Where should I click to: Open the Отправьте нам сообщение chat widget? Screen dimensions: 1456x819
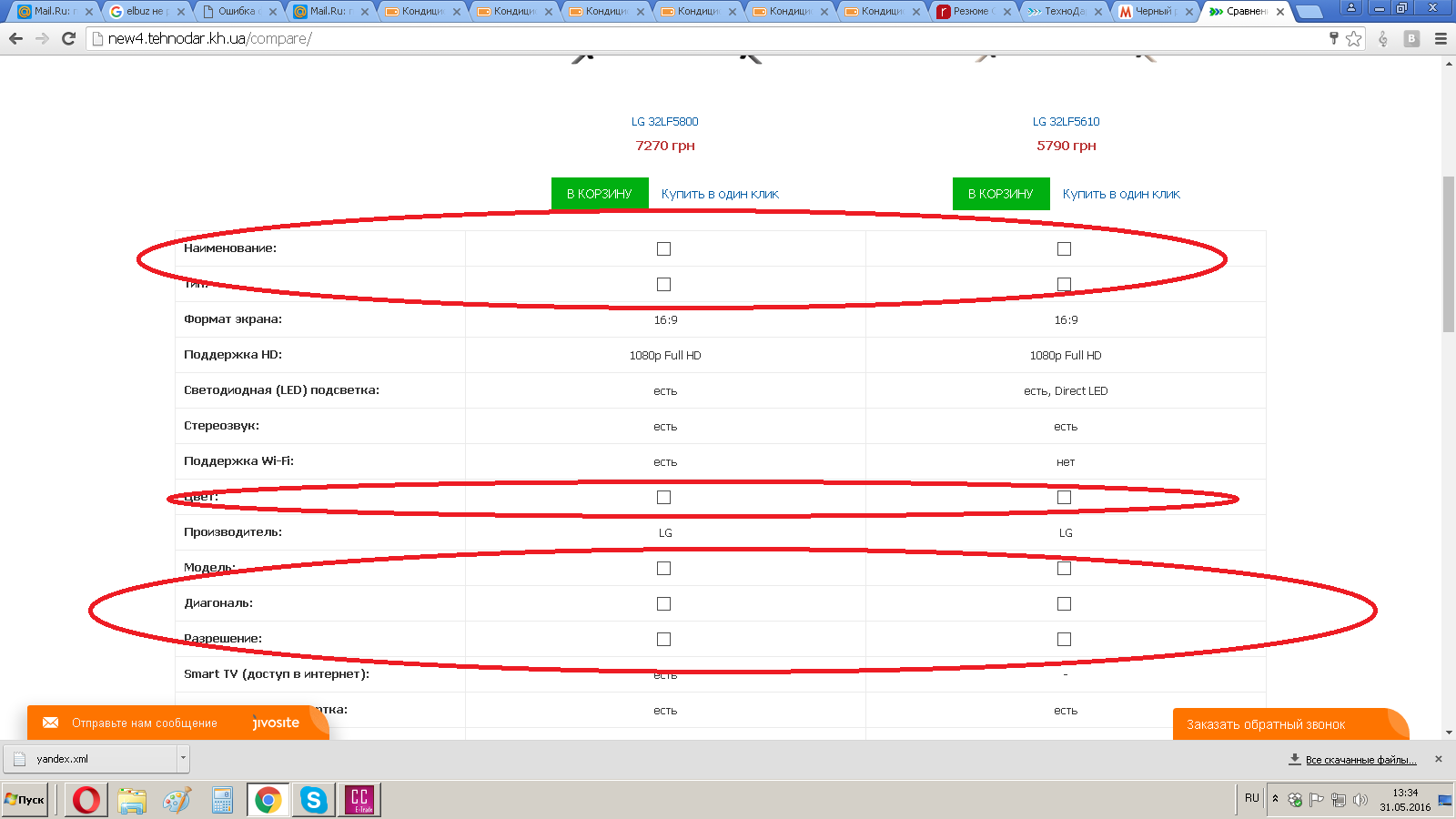click(177, 723)
